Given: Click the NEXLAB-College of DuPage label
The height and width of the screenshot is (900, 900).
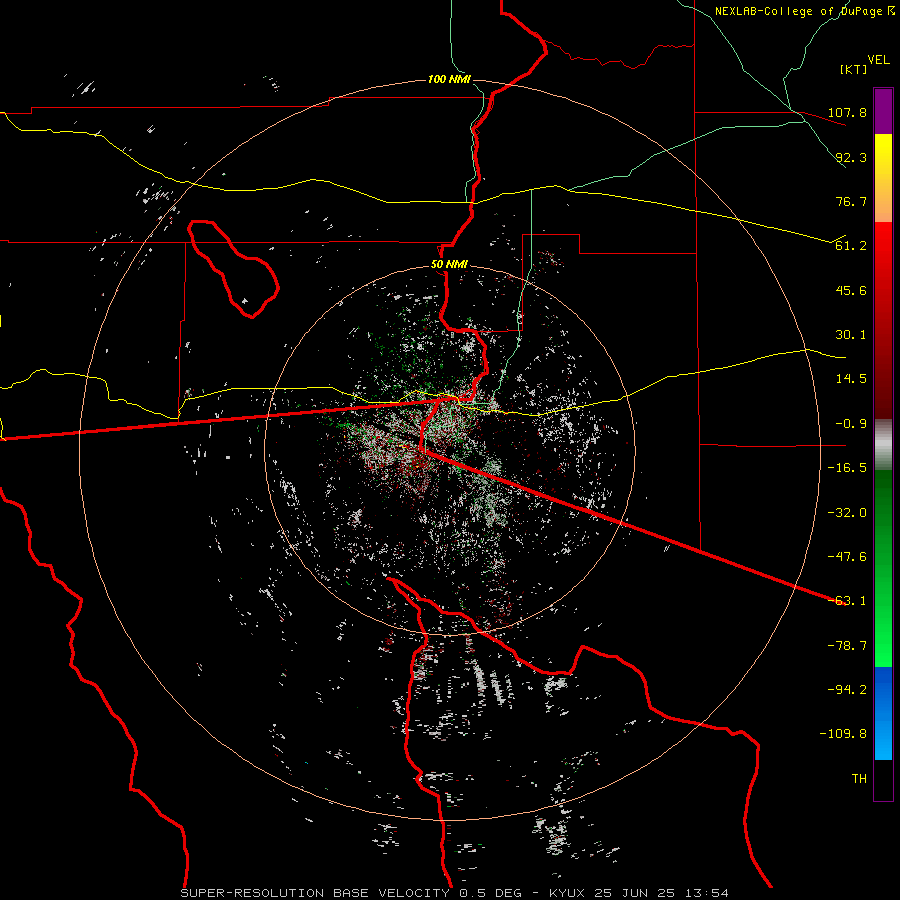Looking at the screenshot, I should point(800,11).
